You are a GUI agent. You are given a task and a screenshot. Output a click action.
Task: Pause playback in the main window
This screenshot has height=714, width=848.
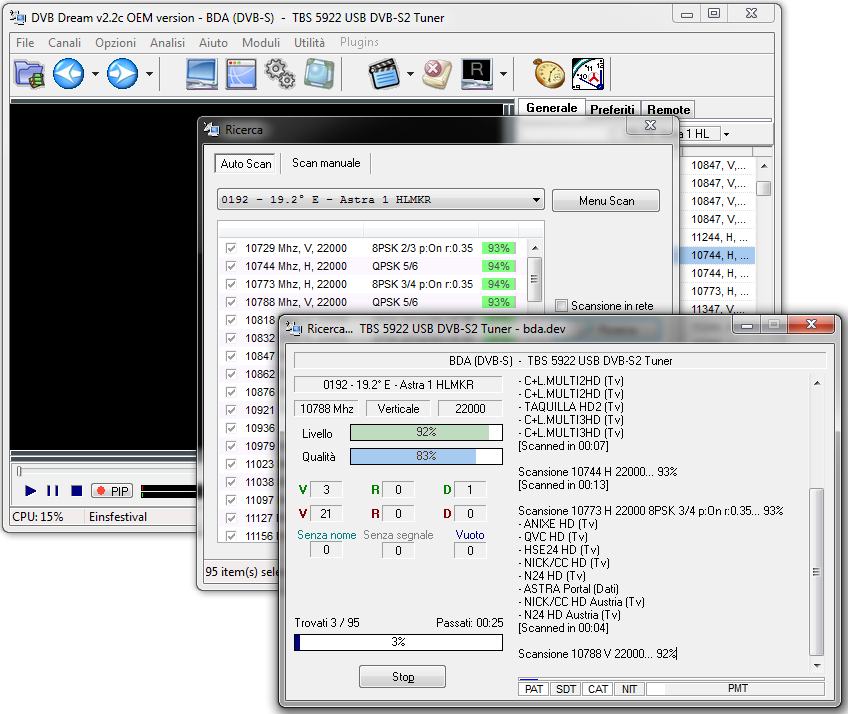click(52, 491)
